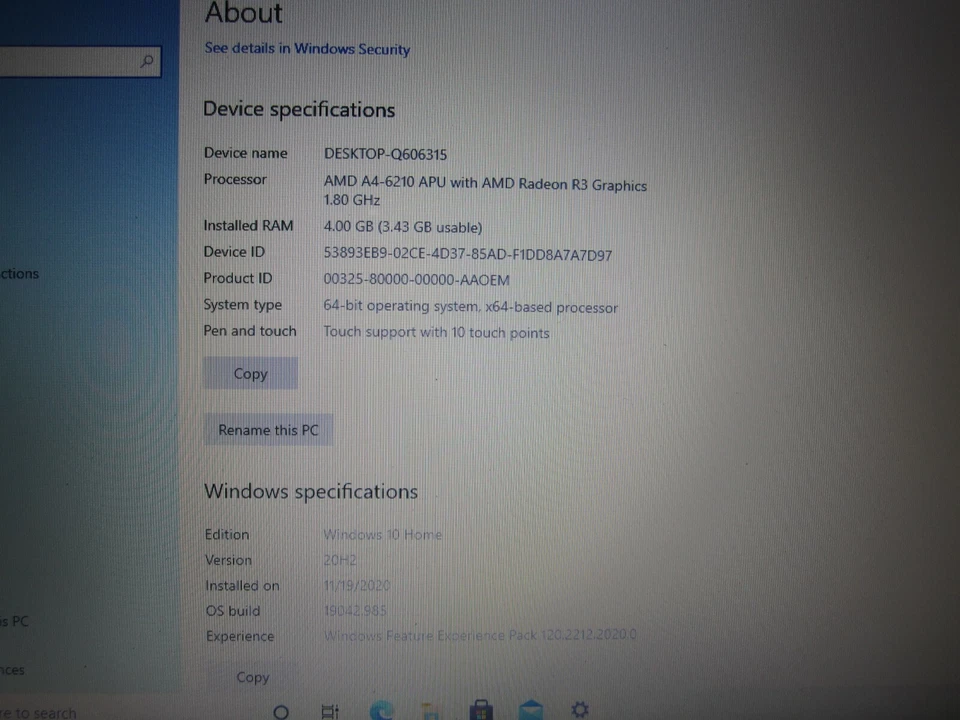The width and height of the screenshot is (960, 720).
Task: Click Product ID value 00325-80000-00000-AAOEM
Action: 416,280
